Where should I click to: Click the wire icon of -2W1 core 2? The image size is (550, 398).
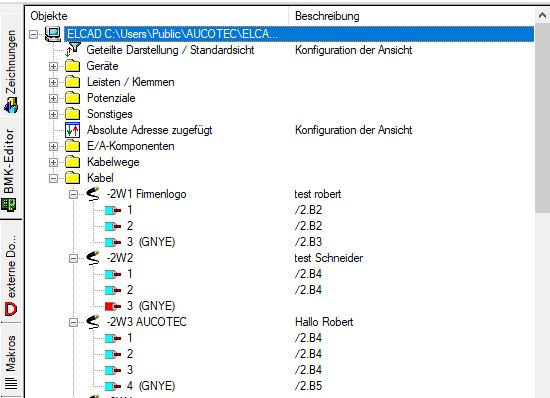[x=113, y=226]
